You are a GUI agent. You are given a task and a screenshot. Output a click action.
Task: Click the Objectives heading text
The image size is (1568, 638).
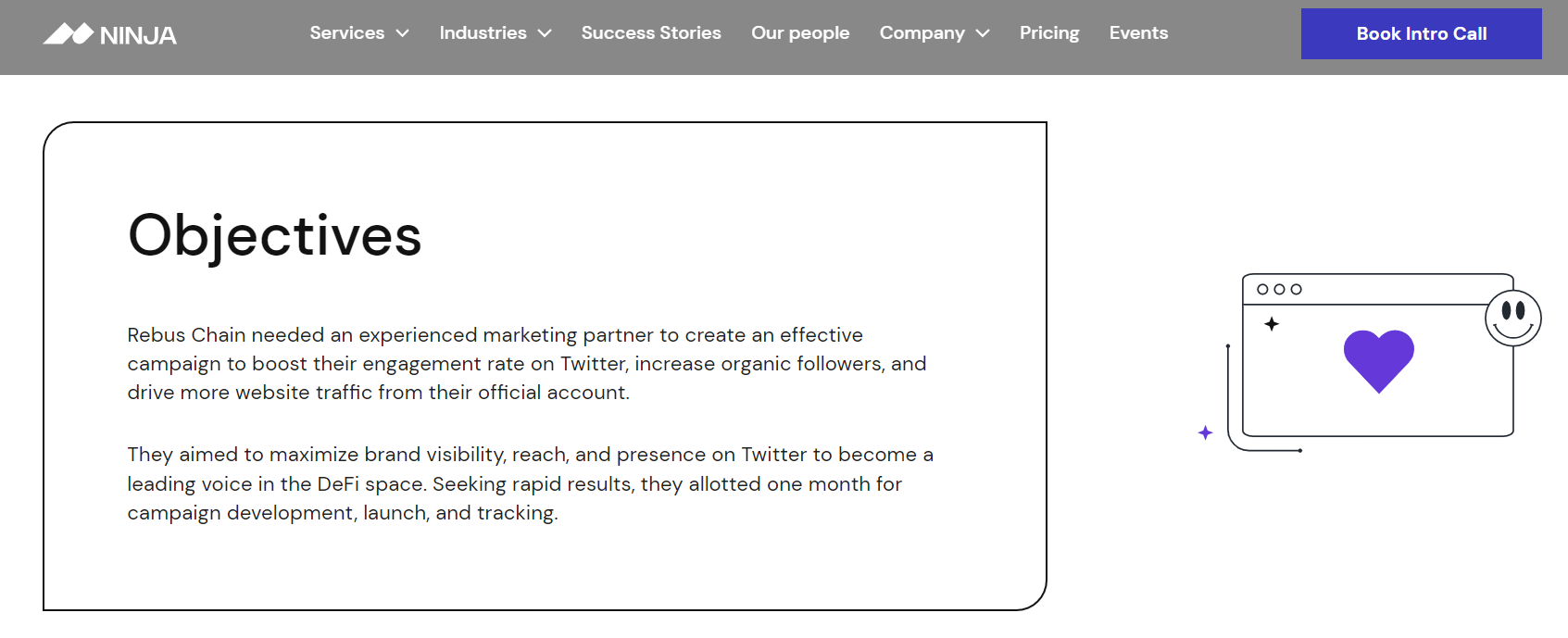275,236
